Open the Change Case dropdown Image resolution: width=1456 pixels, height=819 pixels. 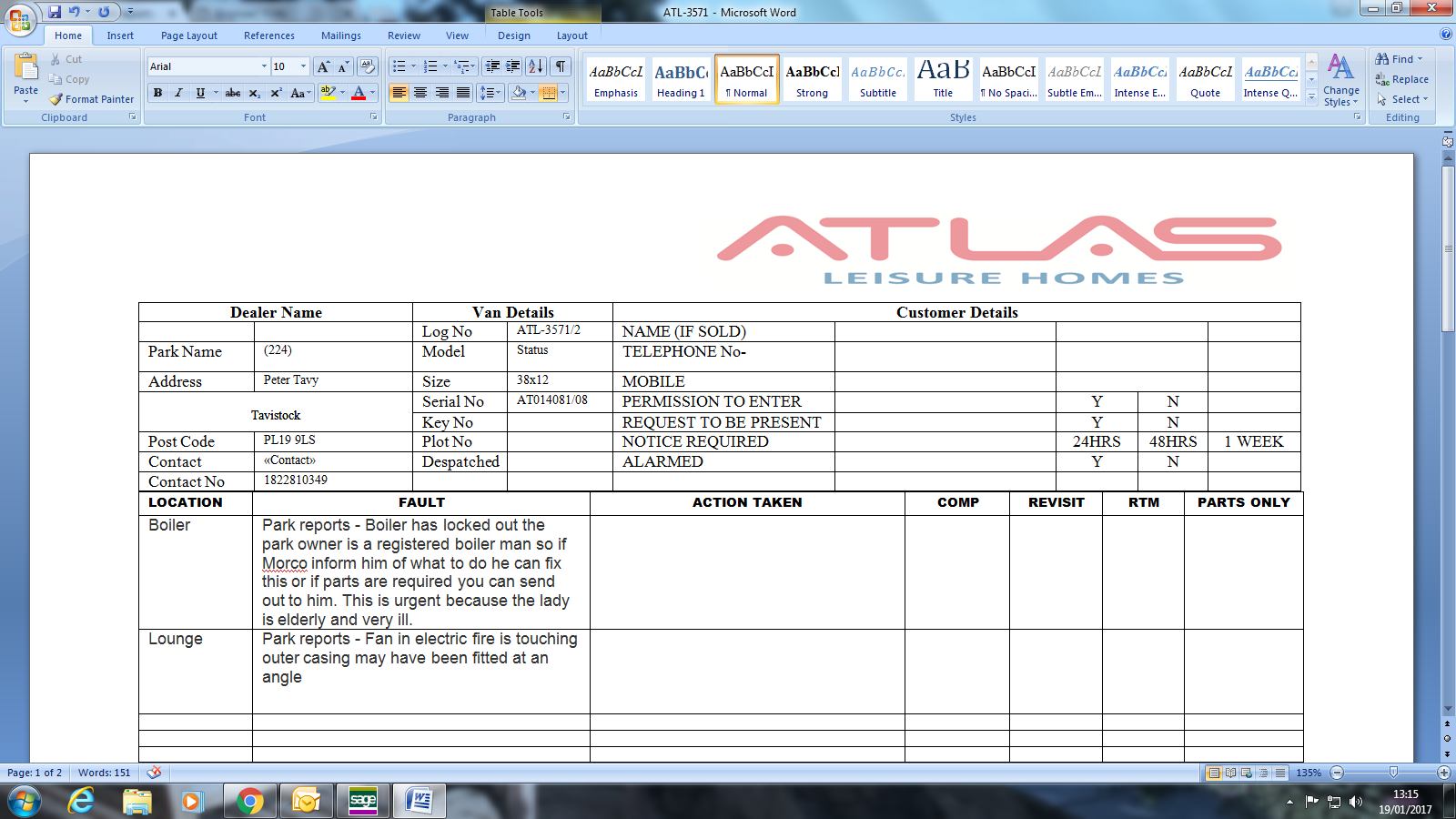coord(300,93)
